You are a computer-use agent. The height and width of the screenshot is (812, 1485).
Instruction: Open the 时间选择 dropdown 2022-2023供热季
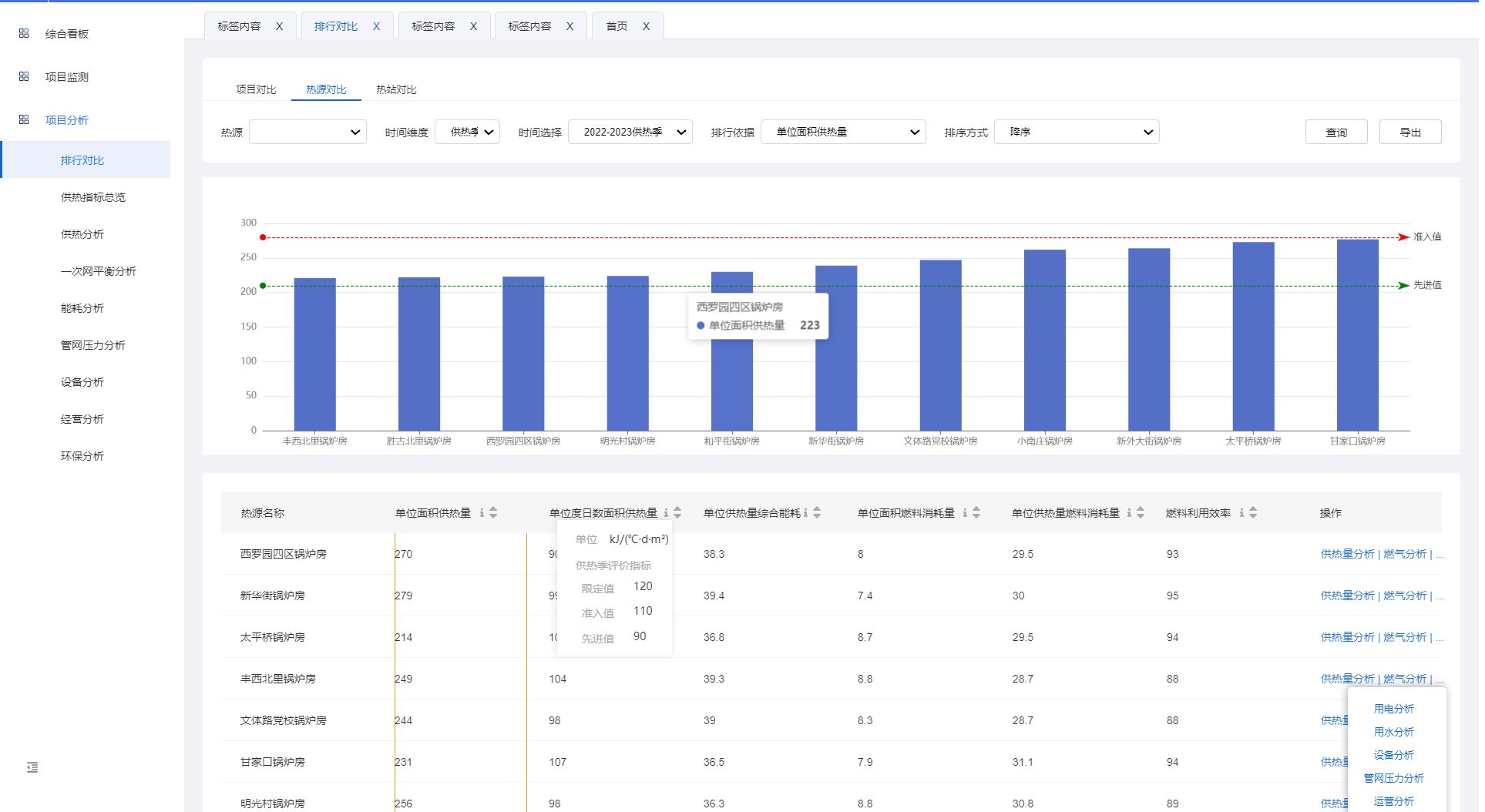coord(630,132)
